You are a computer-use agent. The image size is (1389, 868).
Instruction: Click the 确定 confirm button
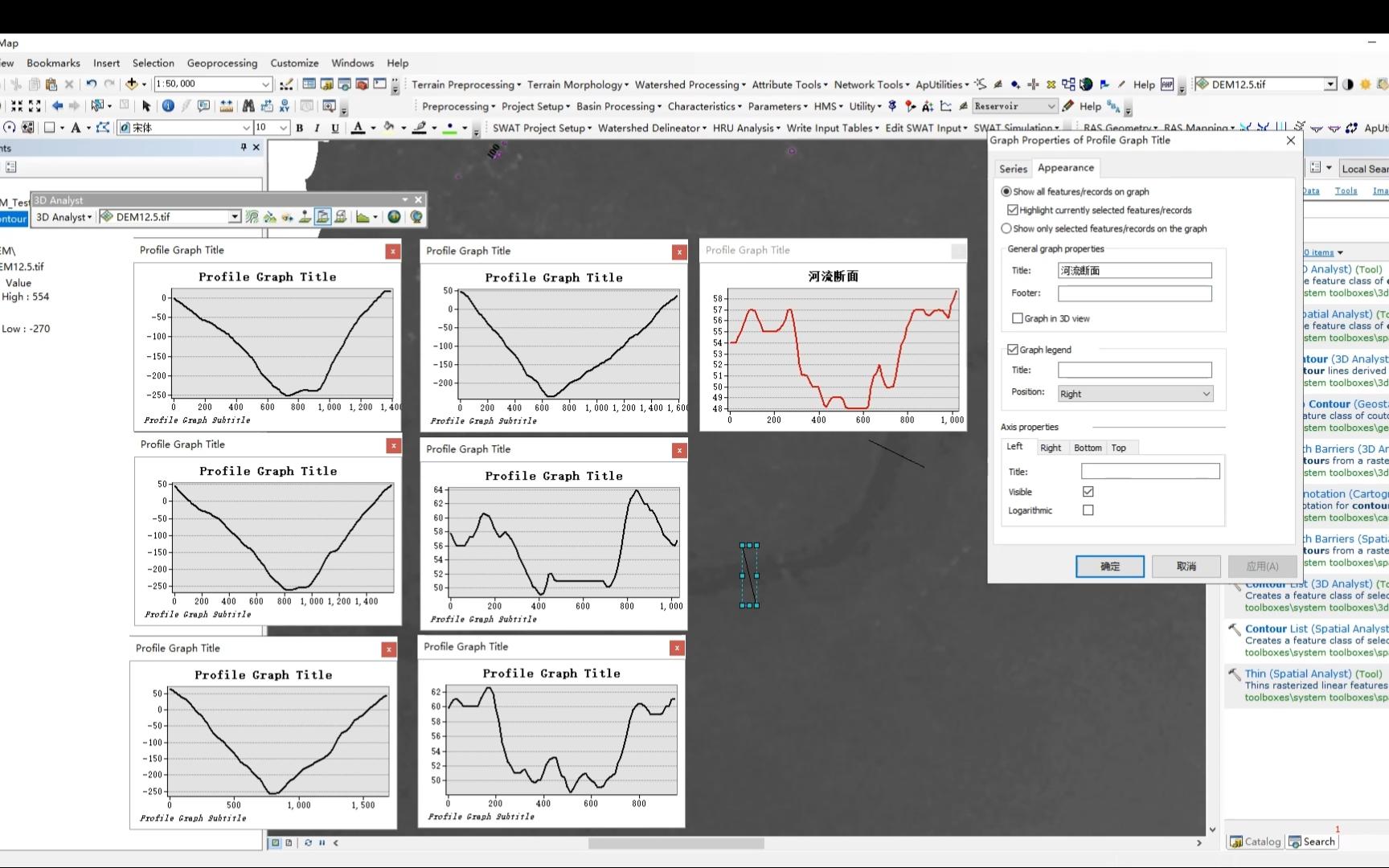[1110, 566]
